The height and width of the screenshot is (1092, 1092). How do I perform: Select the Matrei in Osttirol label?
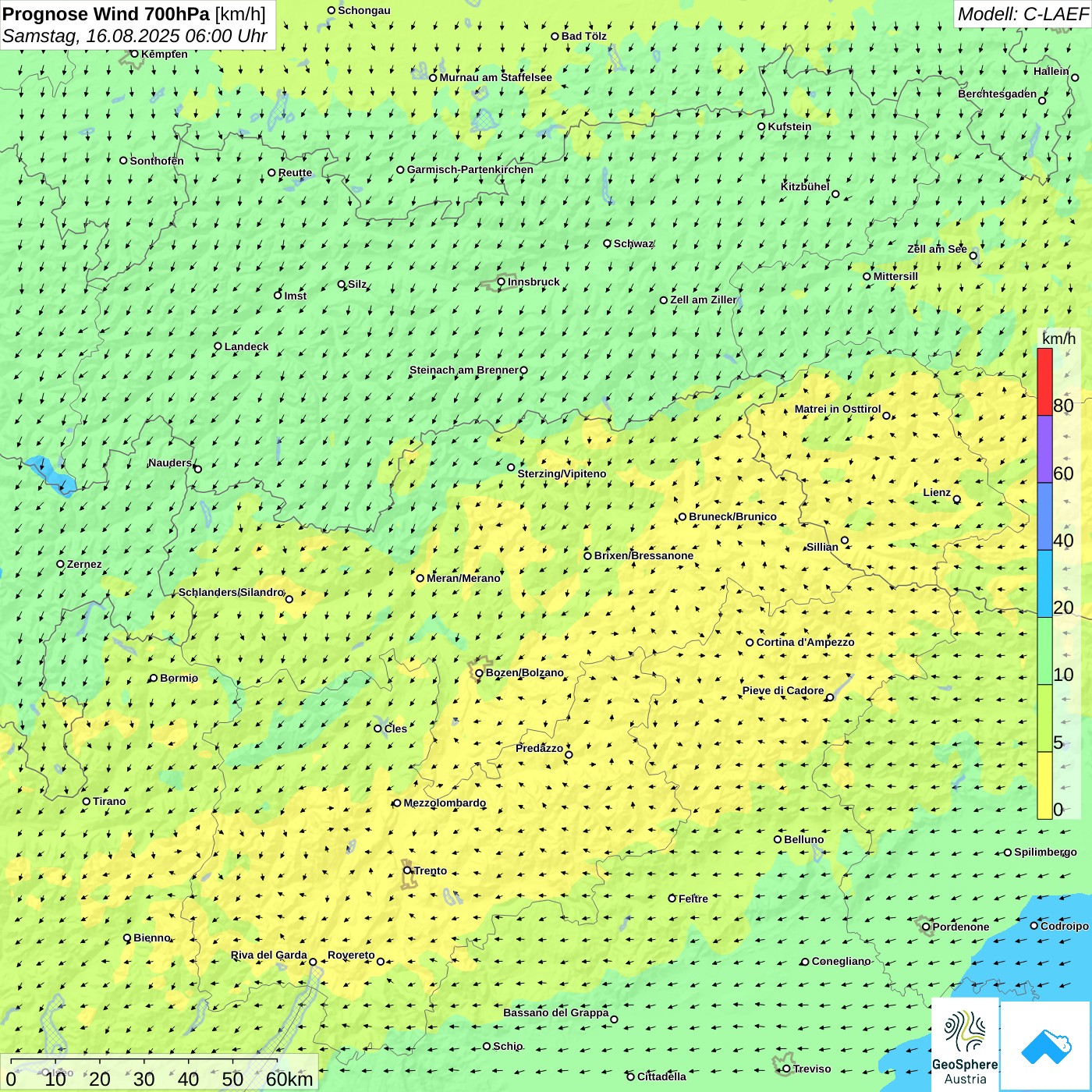[x=838, y=409]
